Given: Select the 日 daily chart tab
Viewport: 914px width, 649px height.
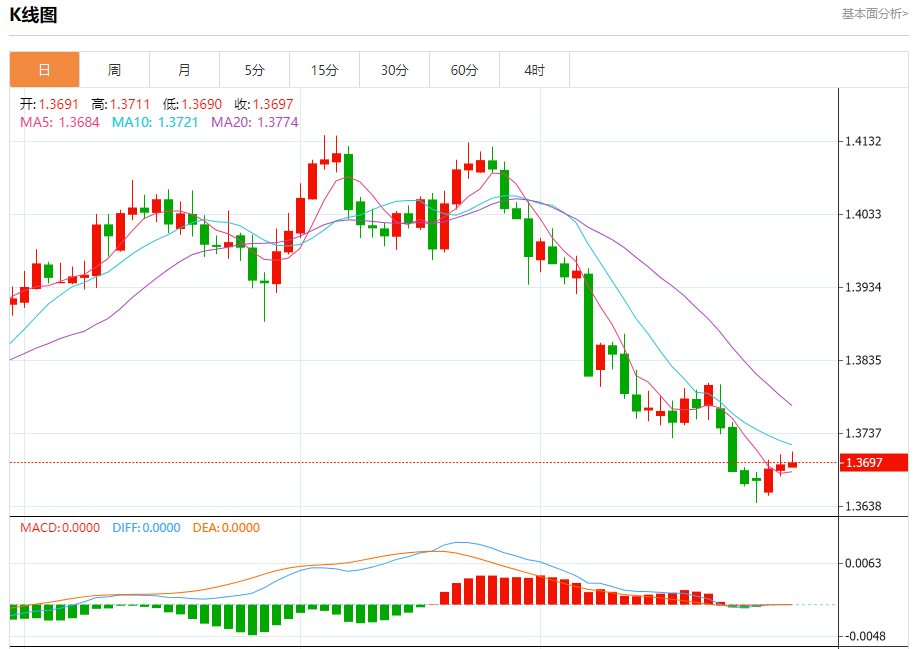Looking at the screenshot, I should pyautogui.click(x=44, y=70).
